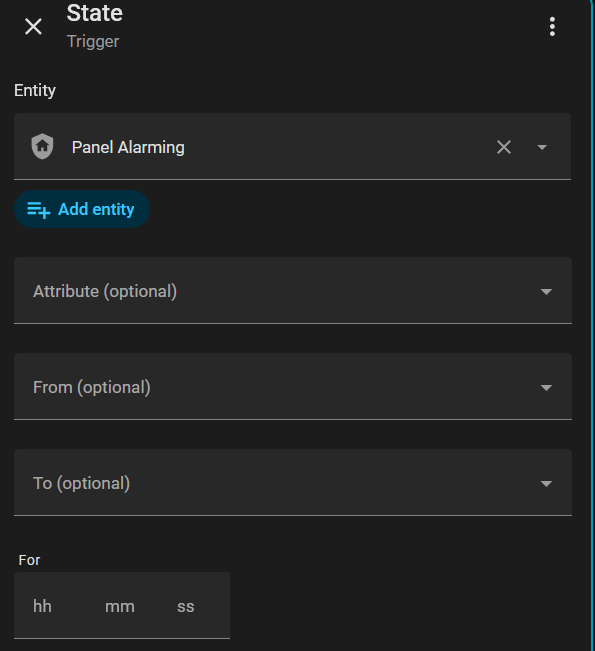Click the alarm panel shield icon
Image resolution: width=595 pixels, height=651 pixels.
pos(42,147)
